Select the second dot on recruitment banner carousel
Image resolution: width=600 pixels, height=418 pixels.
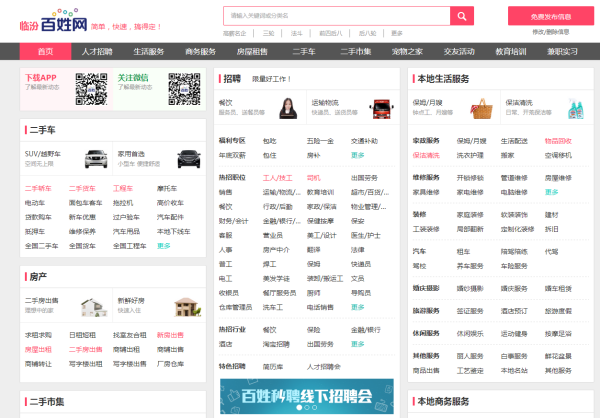[x=307, y=407]
